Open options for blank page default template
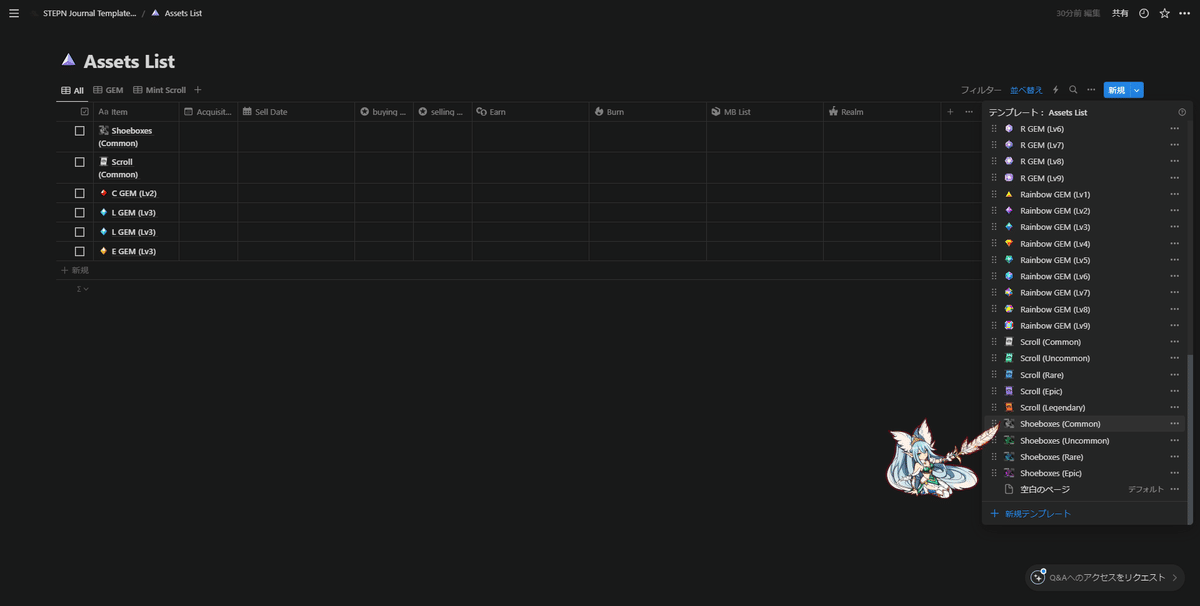1200x606 pixels. coord(1175,489)
